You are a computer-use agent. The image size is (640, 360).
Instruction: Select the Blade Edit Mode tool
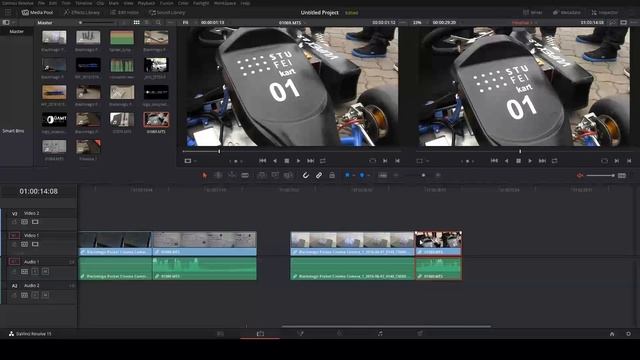[245, 176]
